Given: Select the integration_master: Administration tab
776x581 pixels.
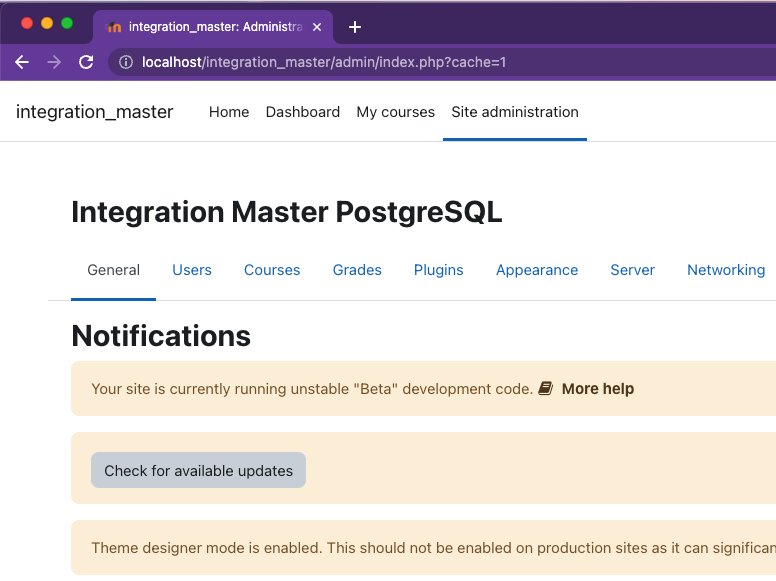Looking at the screenshot, I should point(213,27).
